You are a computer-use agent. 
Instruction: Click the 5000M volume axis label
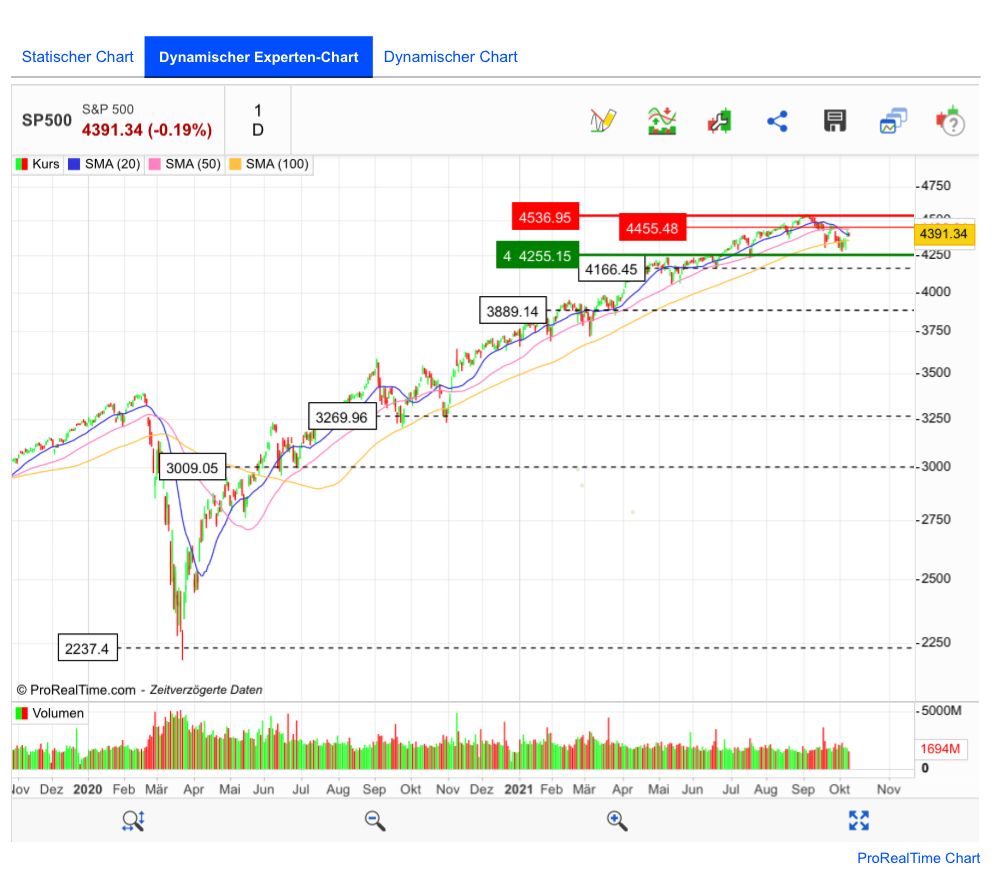click(941, 710)
